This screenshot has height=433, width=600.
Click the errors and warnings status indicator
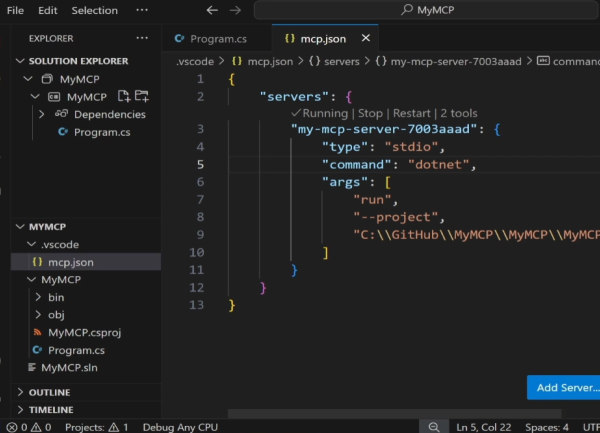tap(29, 427)
